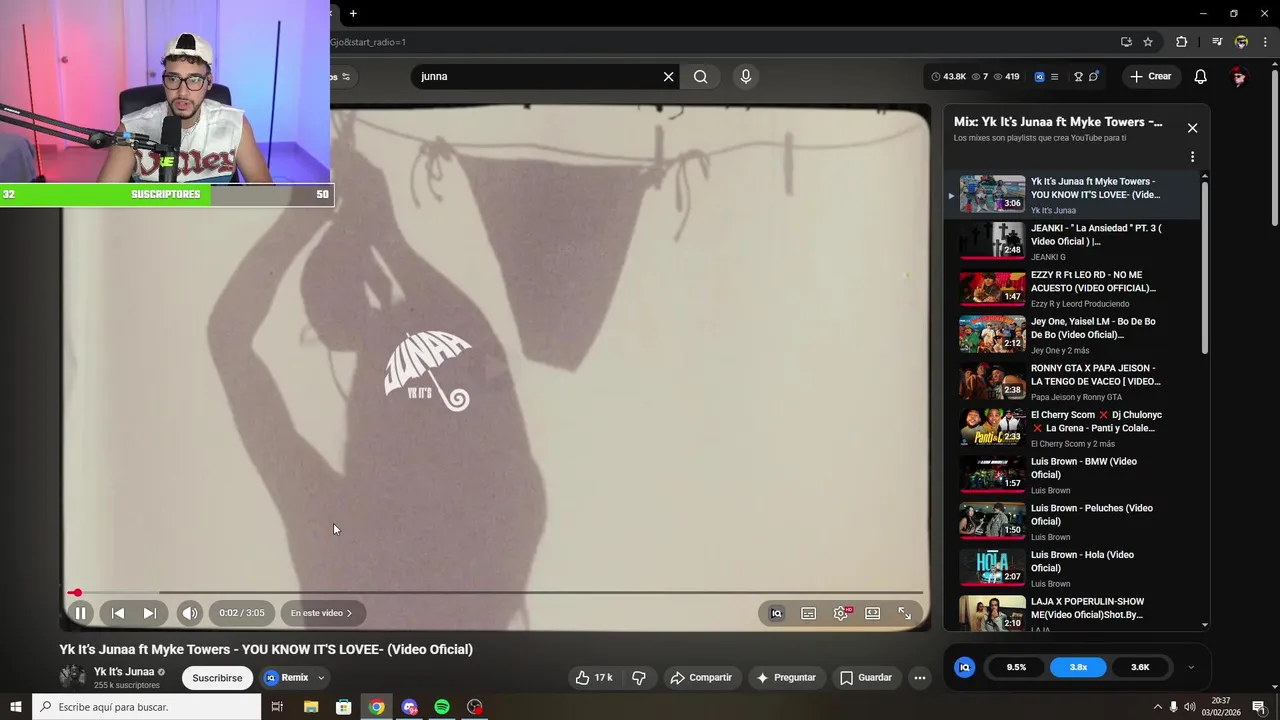This screenshot has width=1280, height=720.
Task: Open the Crear menu
Action: tap(1150, 76)
